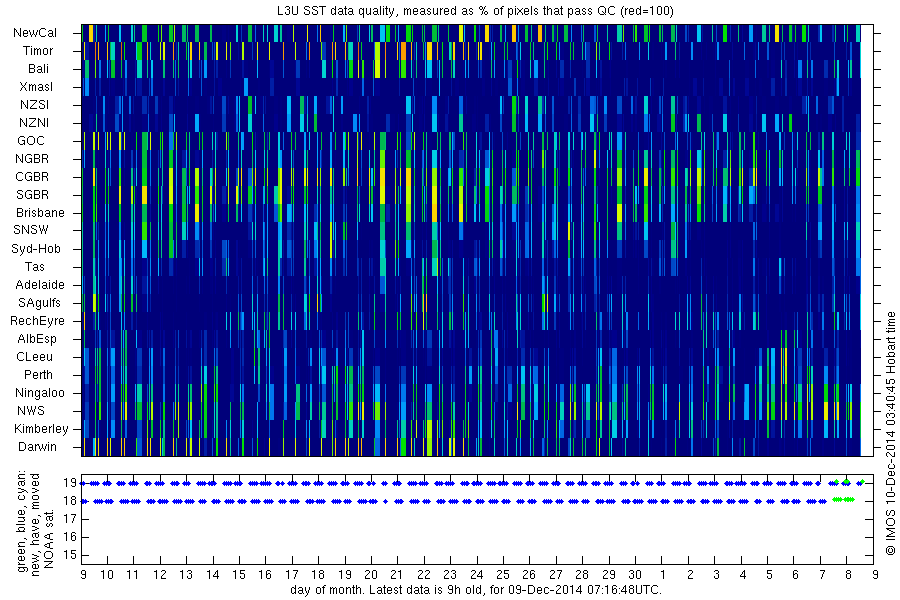Select the SGBR row label
Image resolution: width=900 pixels, height=600 pixels.
pos(32,195)
